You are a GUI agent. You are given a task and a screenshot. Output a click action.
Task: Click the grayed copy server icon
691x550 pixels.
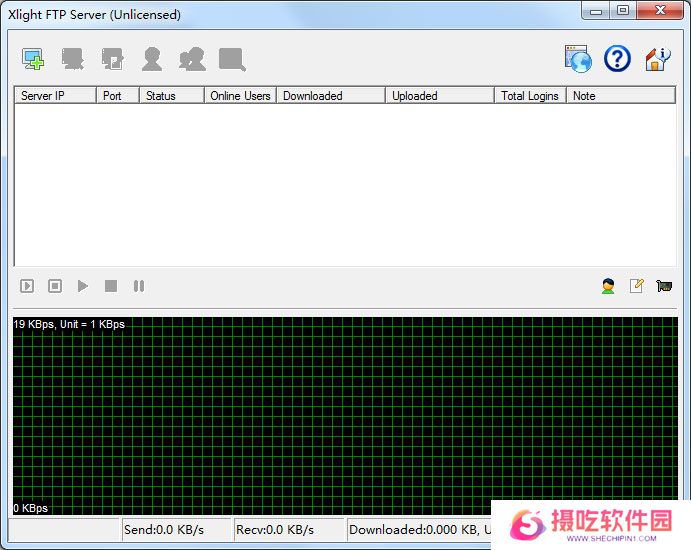pos(112,59)
